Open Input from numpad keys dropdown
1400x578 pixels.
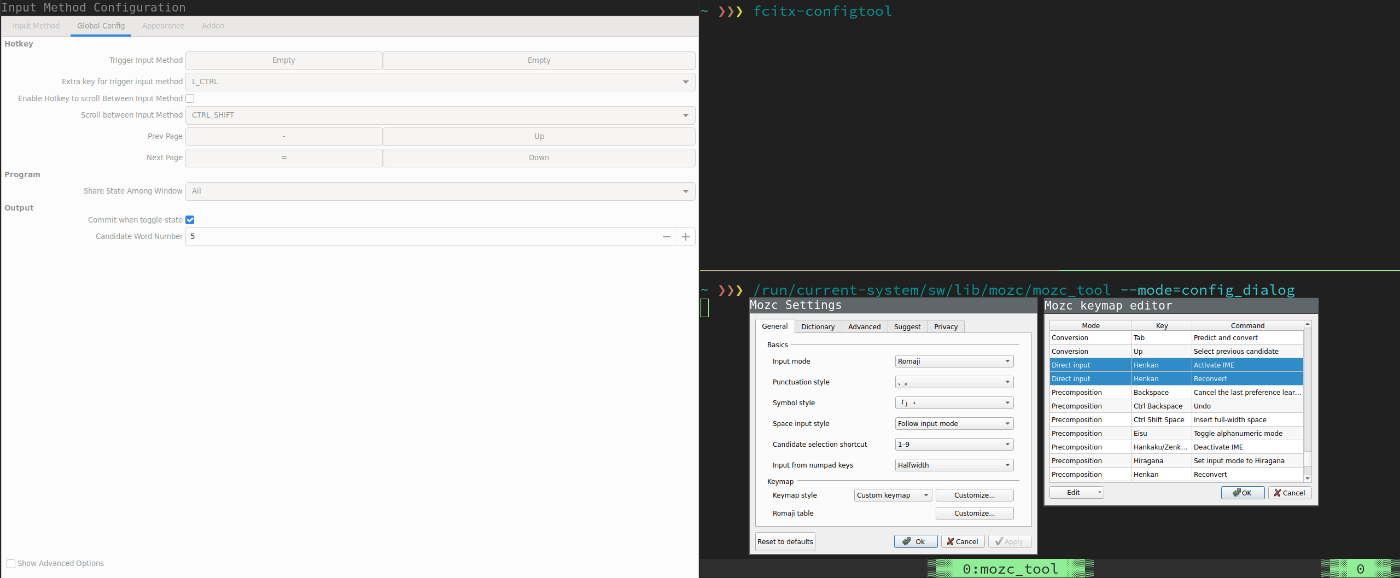[954, 465]
